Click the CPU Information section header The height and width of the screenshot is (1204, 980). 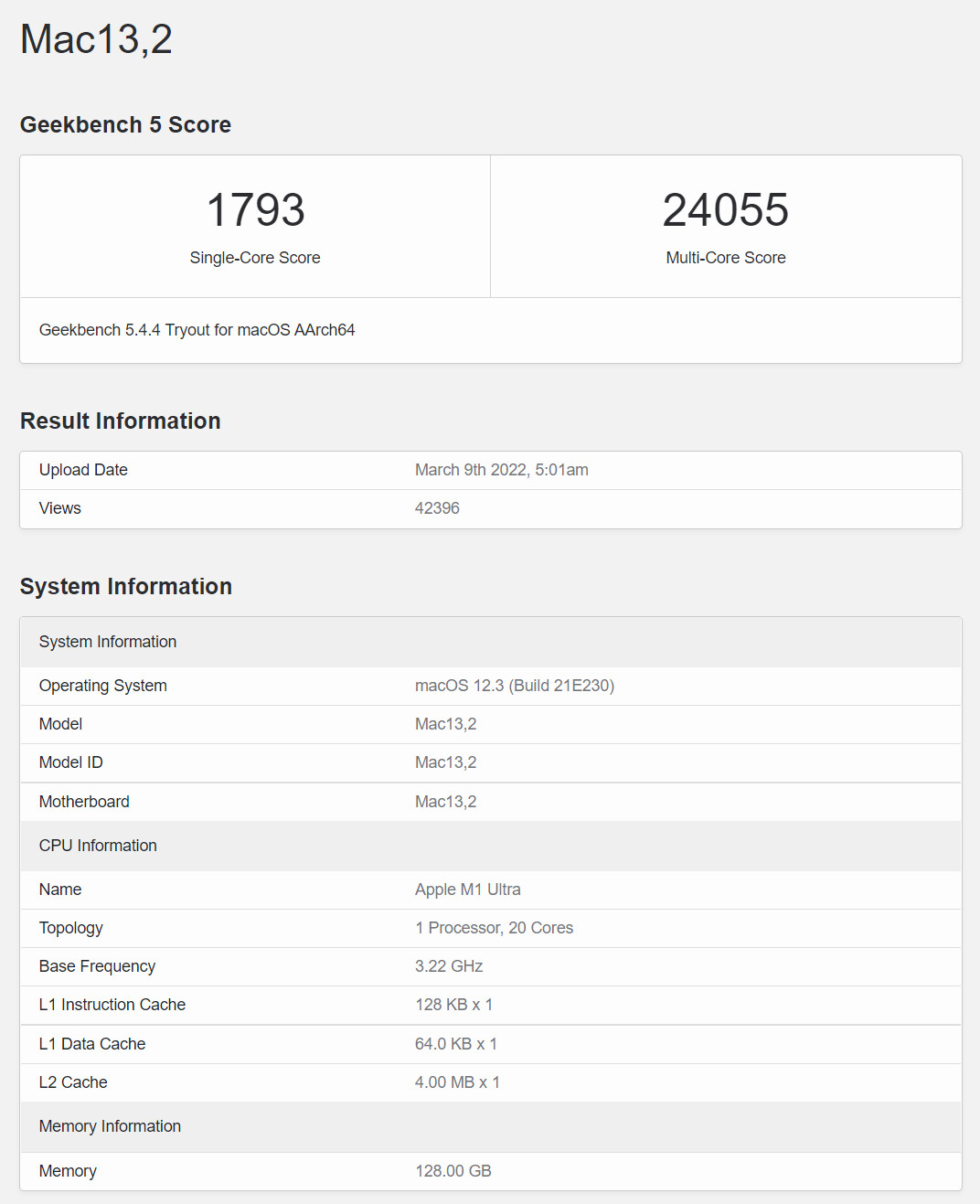tap(98, 846)
